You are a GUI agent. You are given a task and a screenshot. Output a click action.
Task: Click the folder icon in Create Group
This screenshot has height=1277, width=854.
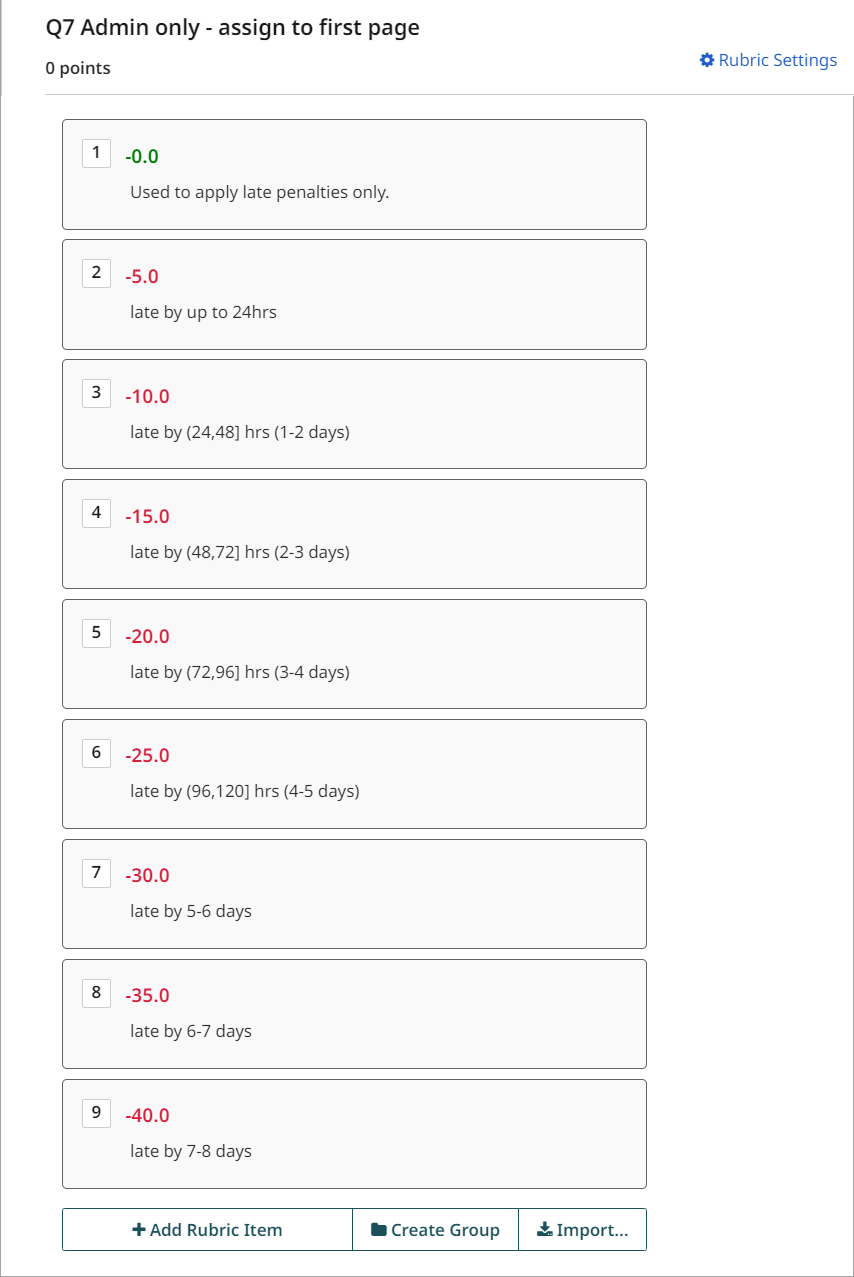pyautogui.click(x=379, y=1230)
